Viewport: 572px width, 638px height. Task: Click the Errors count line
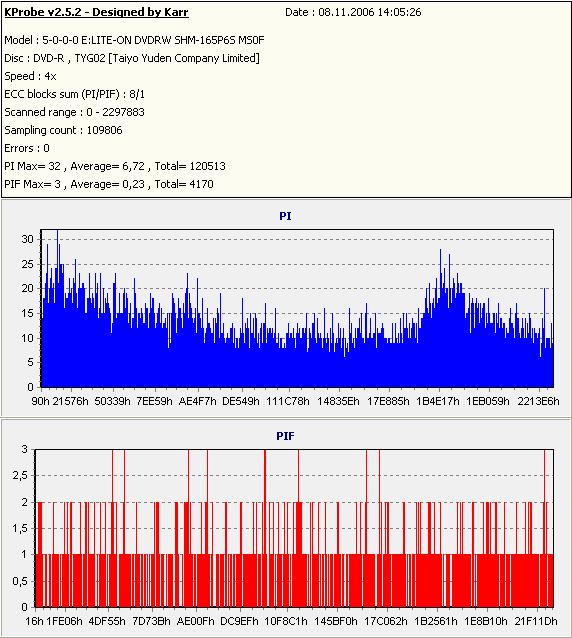point(27,148)
